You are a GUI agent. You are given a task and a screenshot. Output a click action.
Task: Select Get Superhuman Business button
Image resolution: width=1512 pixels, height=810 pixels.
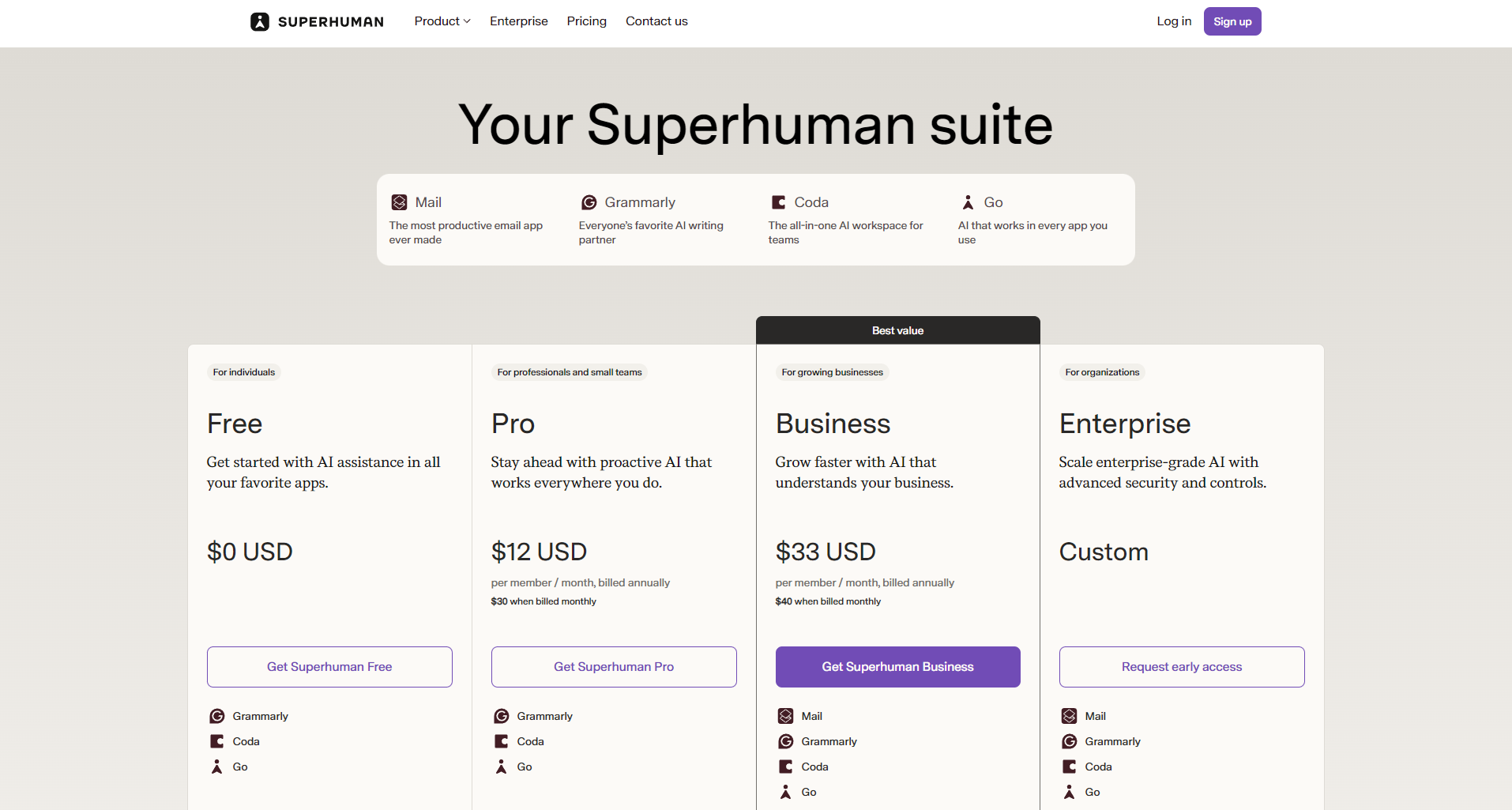(897, 667)
